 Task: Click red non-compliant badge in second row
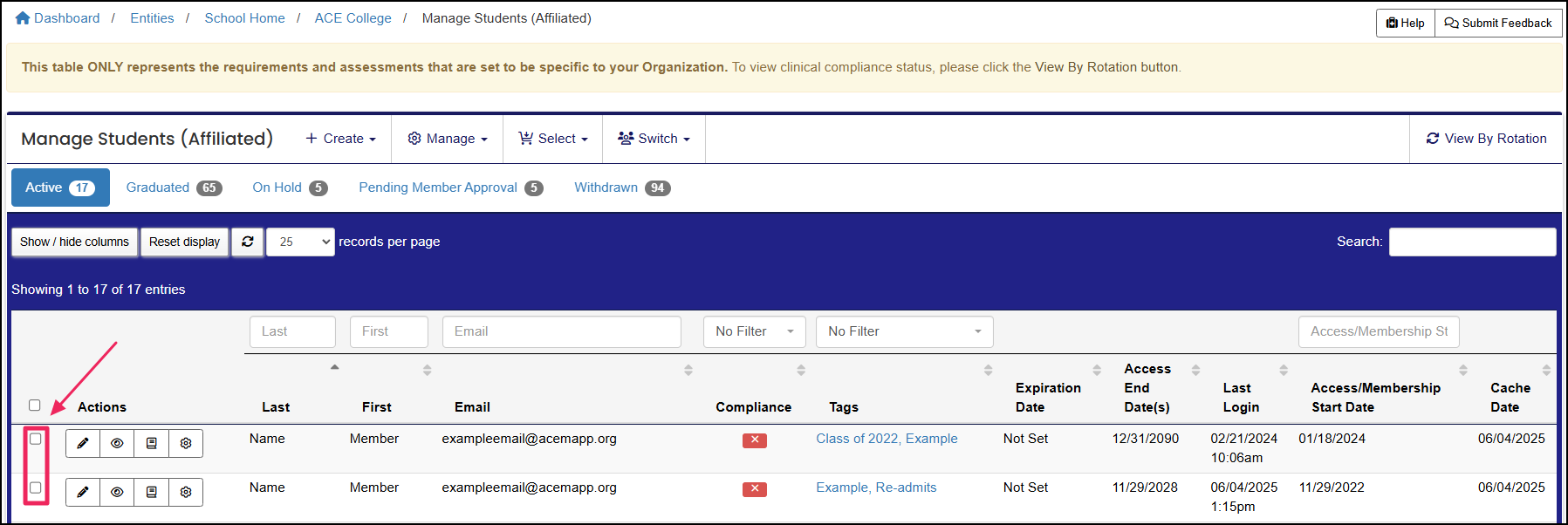pyautogui.click(x=755, y=489)
